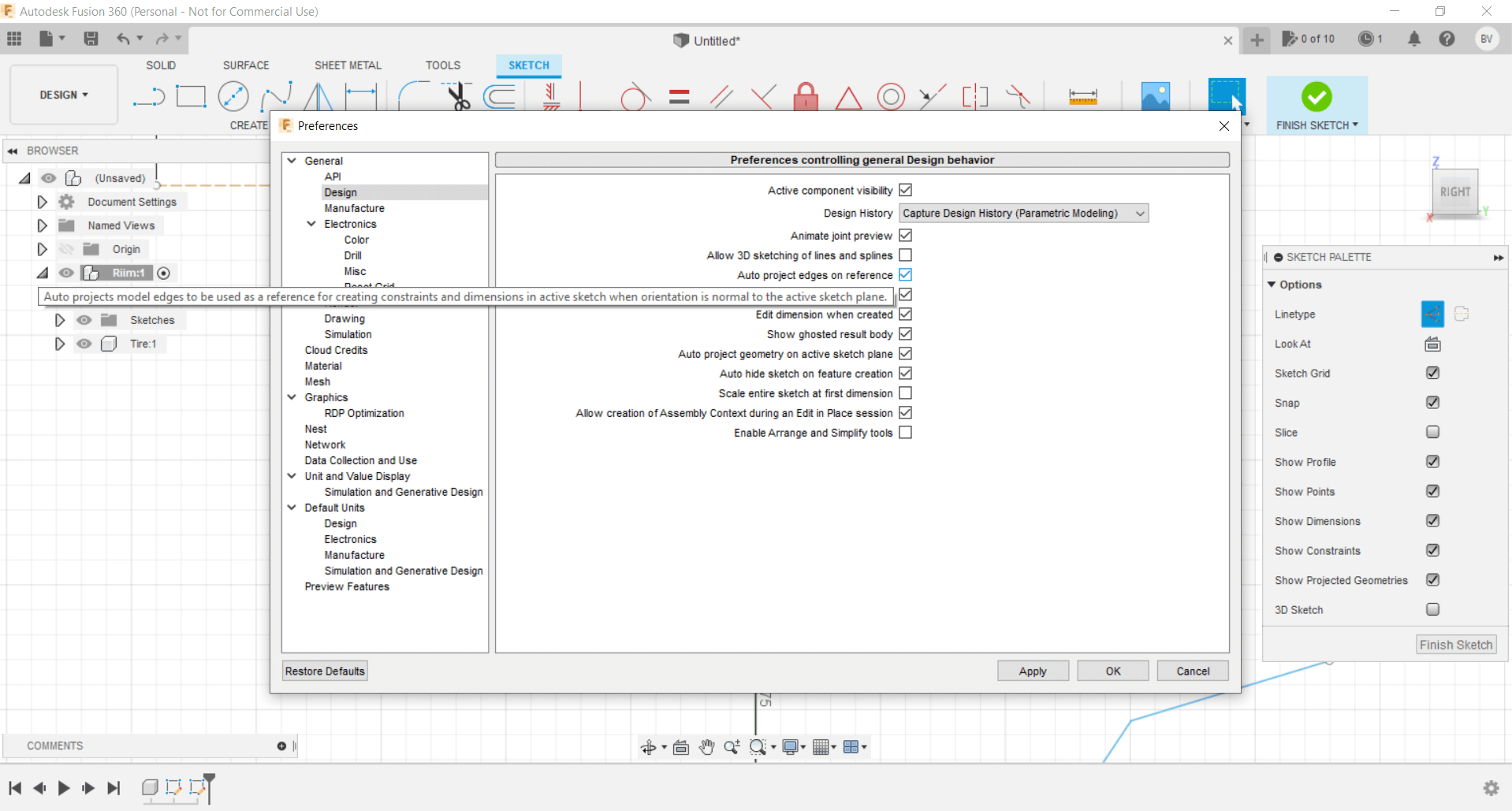The height and width of the screenshot is (811, 1512).
Task: Click Restore Defaults button
Action: [325, 671]
